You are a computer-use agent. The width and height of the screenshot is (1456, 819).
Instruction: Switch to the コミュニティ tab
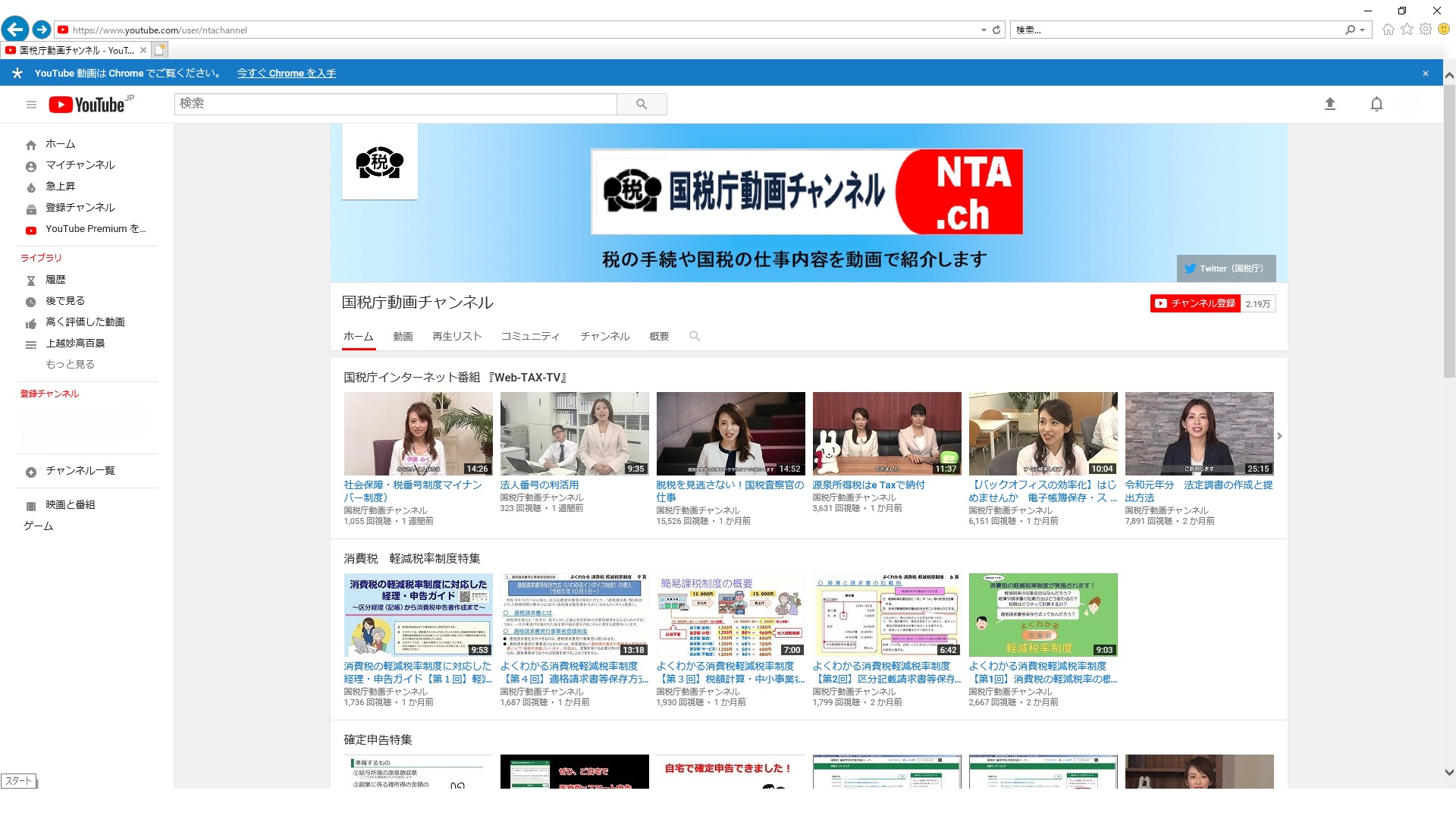[x=530, y=337]
